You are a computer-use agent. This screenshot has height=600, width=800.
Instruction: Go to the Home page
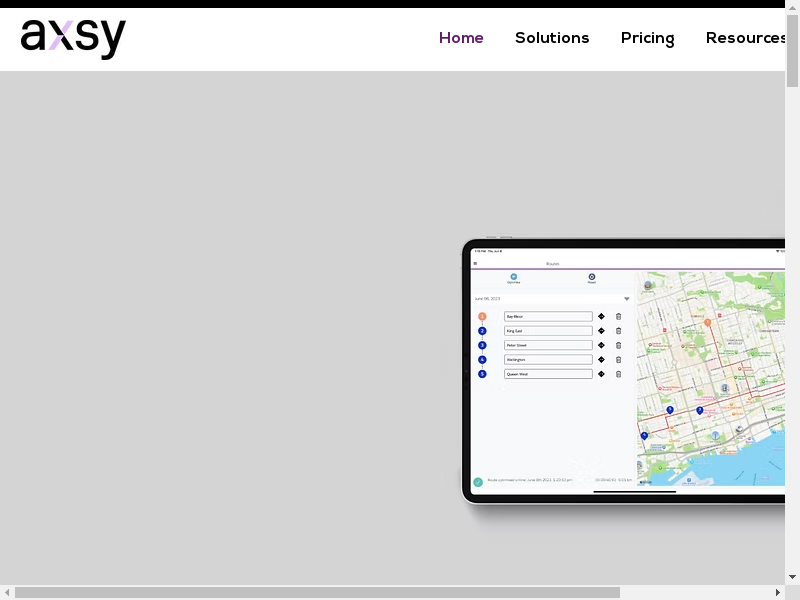point(461,38)
